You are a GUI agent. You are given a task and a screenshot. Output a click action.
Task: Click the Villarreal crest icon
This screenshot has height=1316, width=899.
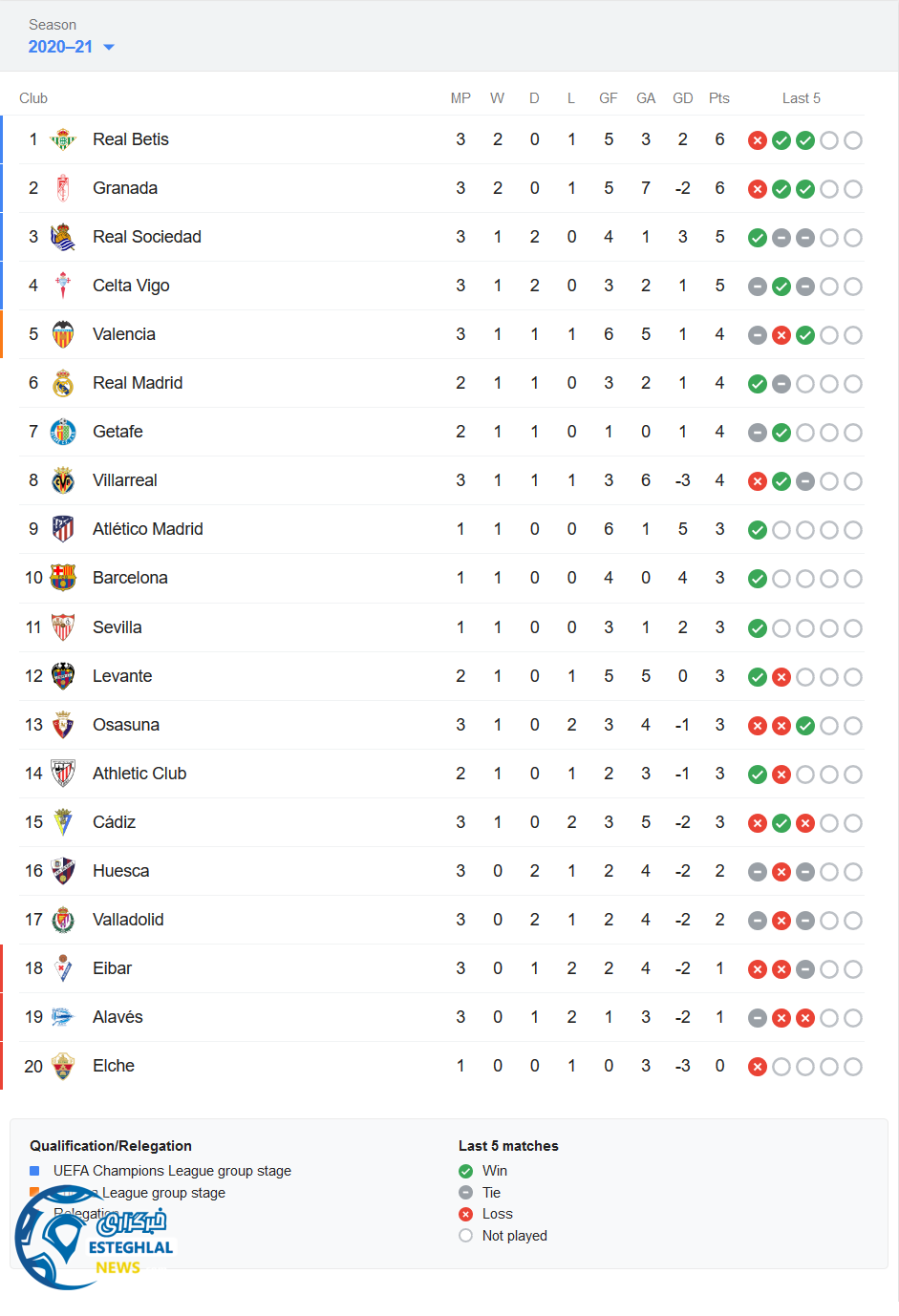tap(63, 480)
